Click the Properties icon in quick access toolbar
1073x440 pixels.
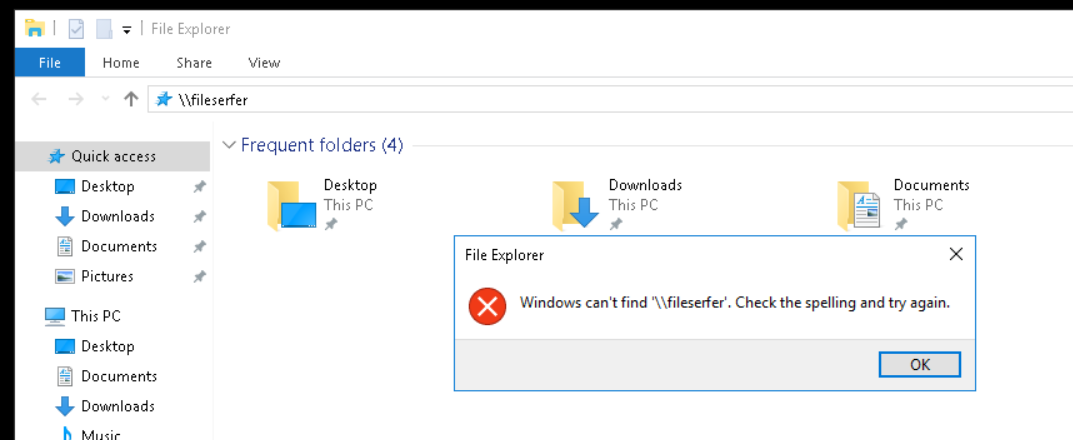click(x=76, y=29)
